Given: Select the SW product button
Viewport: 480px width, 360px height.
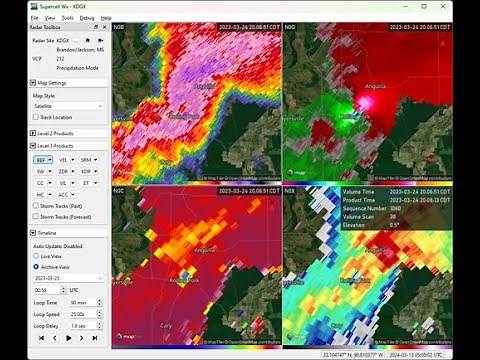Looking at the screenshot, I should click(40, 171).
